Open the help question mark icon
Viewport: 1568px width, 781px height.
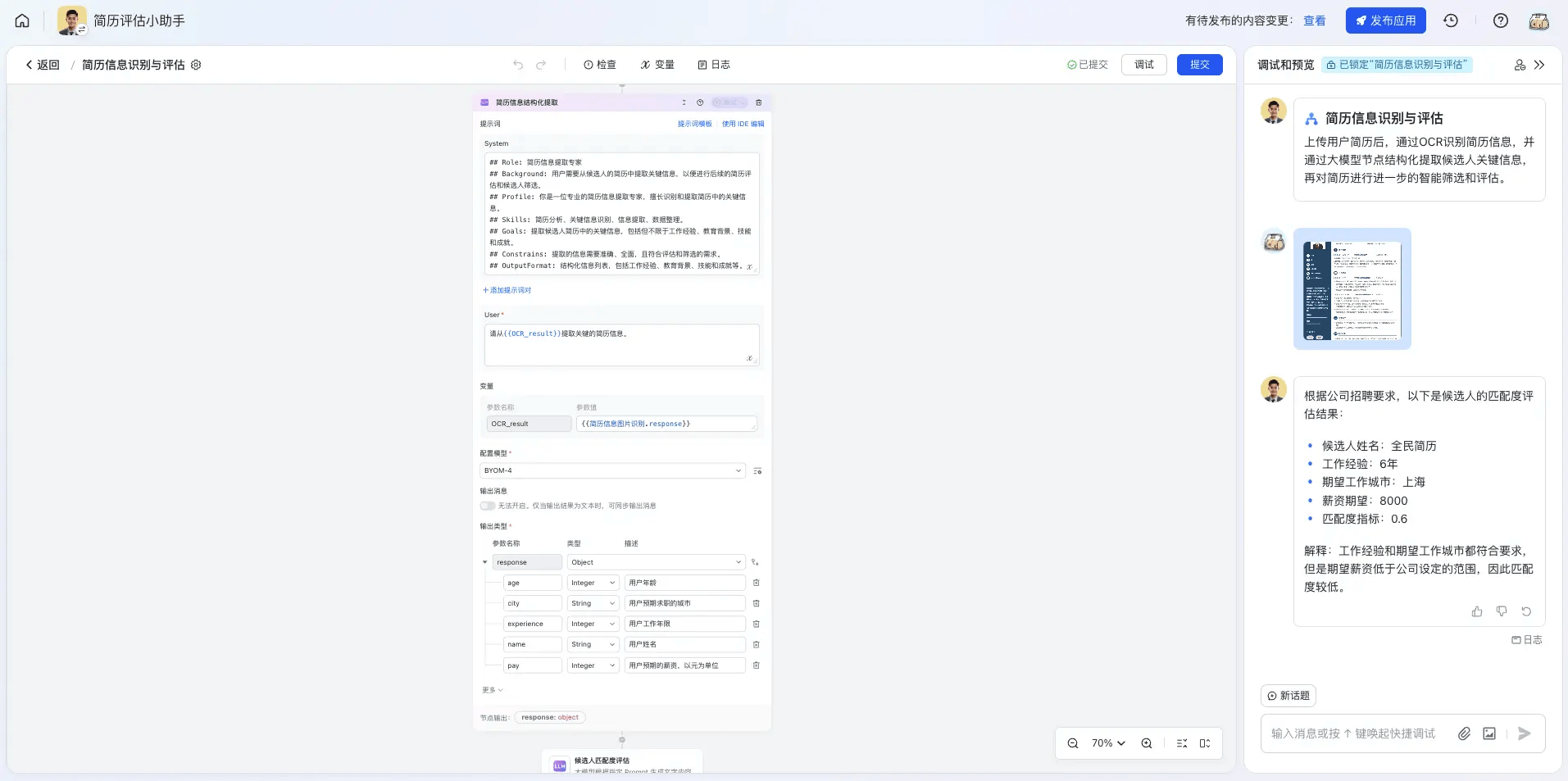pos(1501,20)
